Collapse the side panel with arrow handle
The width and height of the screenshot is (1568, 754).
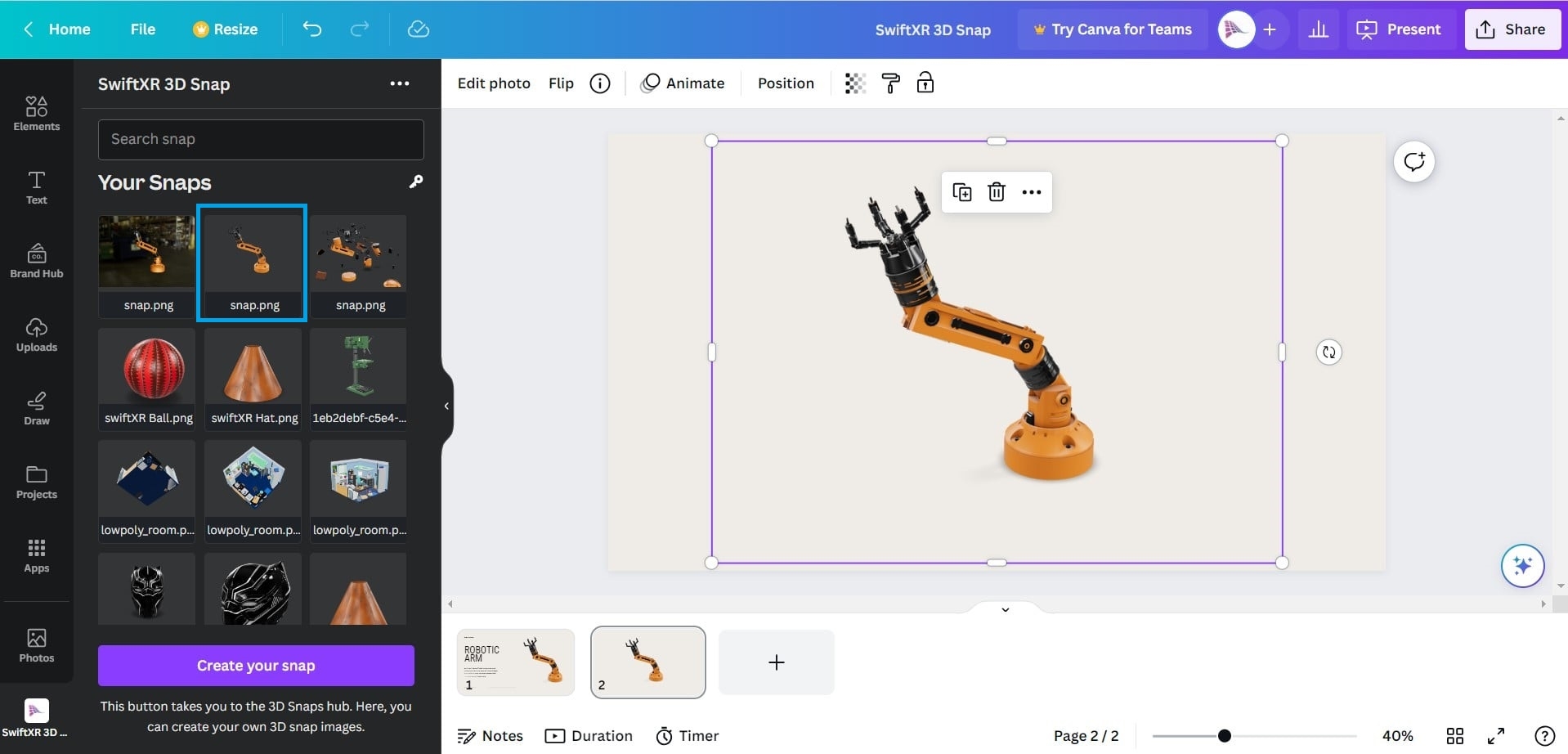[446, 406]
